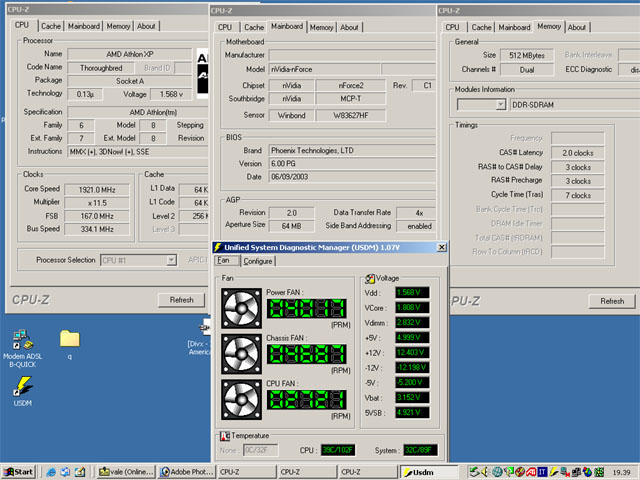Click the Power FAN icon in USDM

[x=241, y=308]
